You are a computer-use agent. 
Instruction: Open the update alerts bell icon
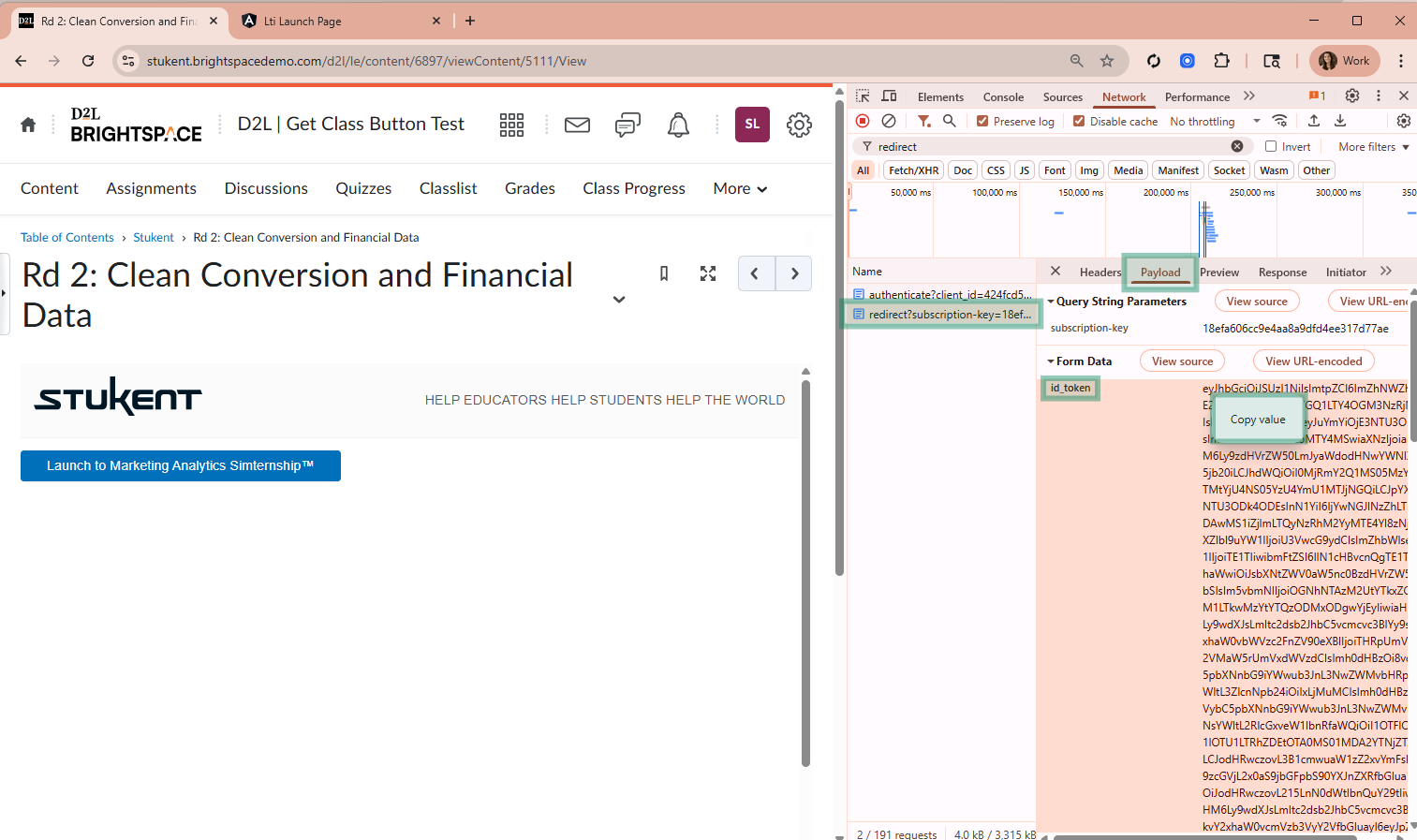[x=678, y=125]
